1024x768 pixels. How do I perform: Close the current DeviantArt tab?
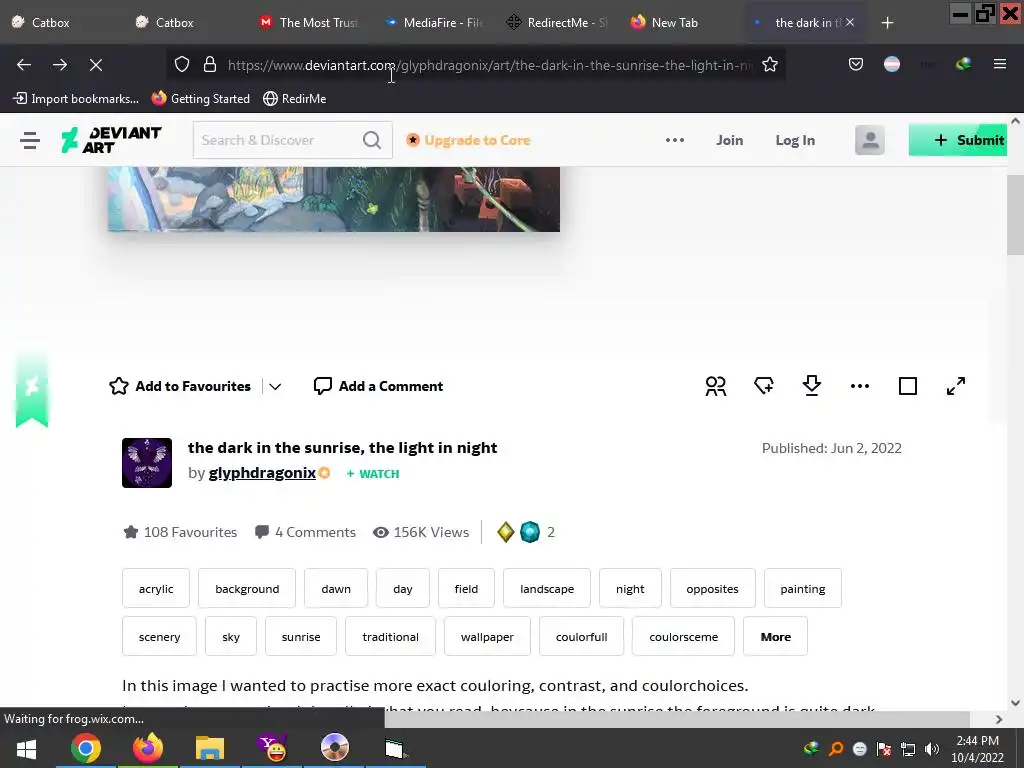850,23
